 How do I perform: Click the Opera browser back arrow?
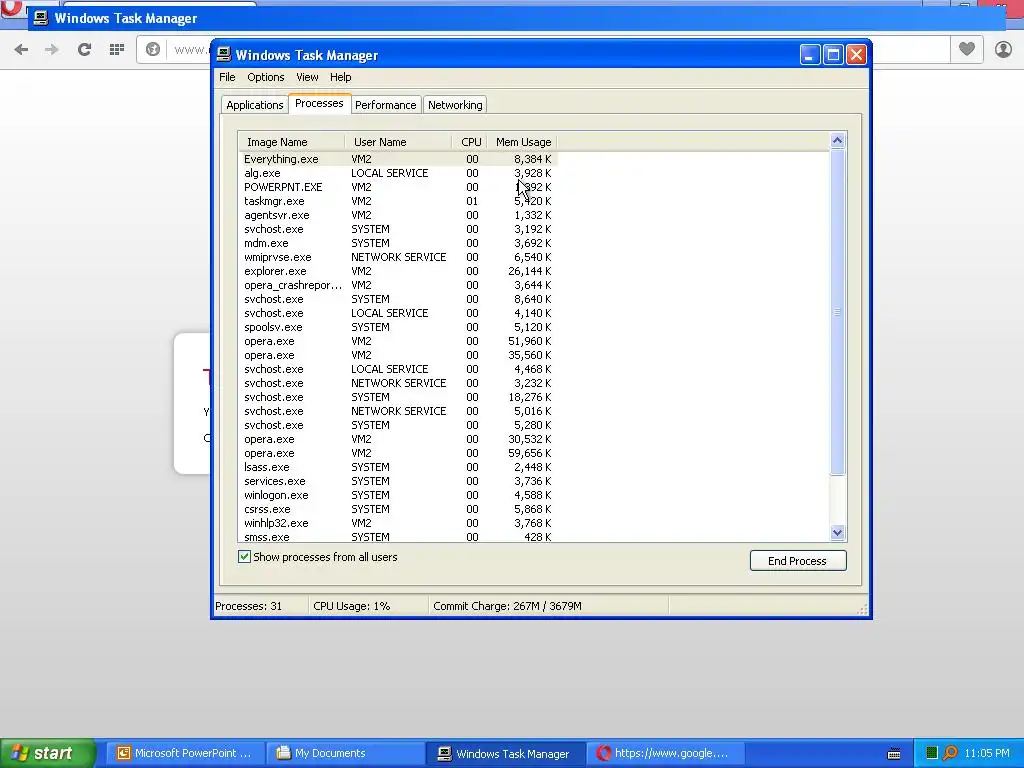[21, 49]
